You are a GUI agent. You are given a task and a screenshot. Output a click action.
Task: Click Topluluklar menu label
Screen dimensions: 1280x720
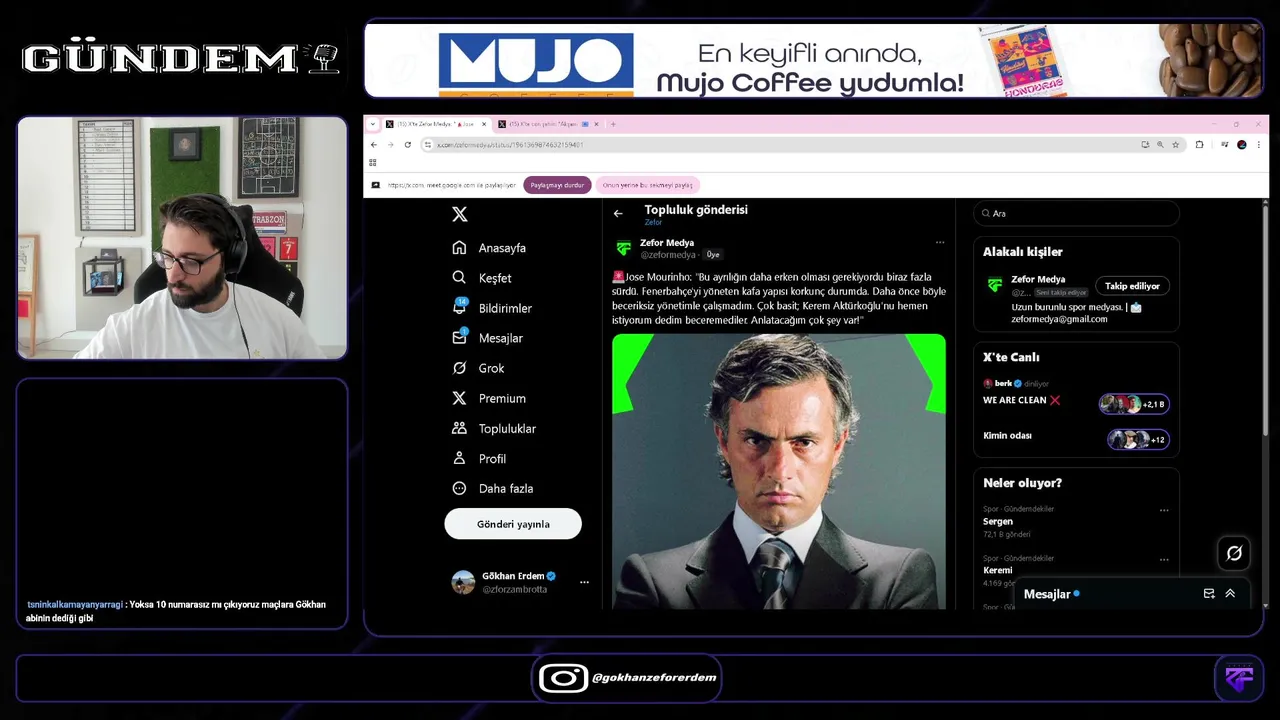(507, 428)
